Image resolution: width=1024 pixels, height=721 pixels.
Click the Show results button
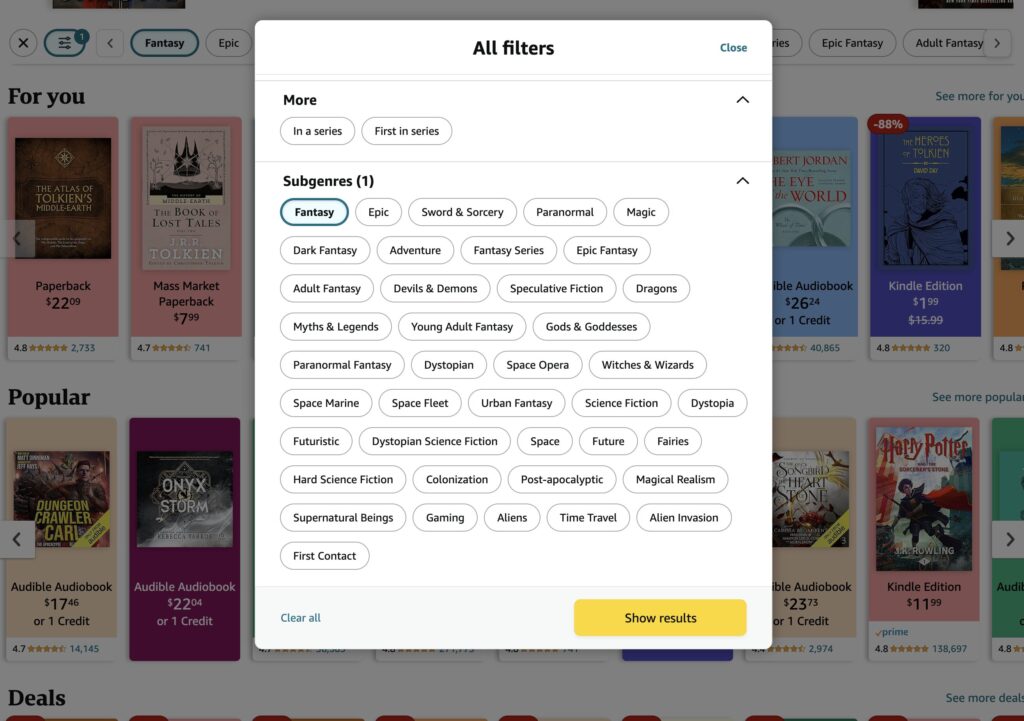tap(660, 617)
